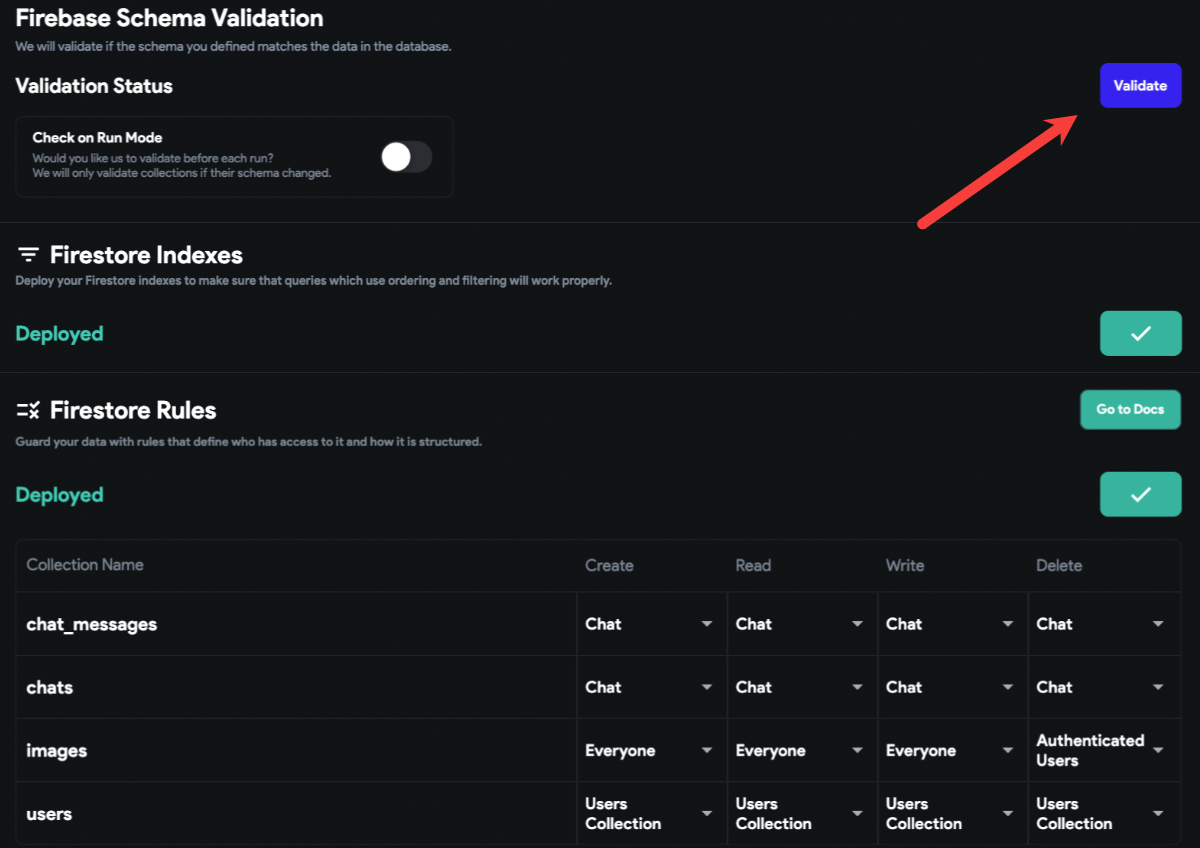Screen dimensions: 1200x848
Task: Open chat_messages Create permission dropdown
Action: click(652, 624)
